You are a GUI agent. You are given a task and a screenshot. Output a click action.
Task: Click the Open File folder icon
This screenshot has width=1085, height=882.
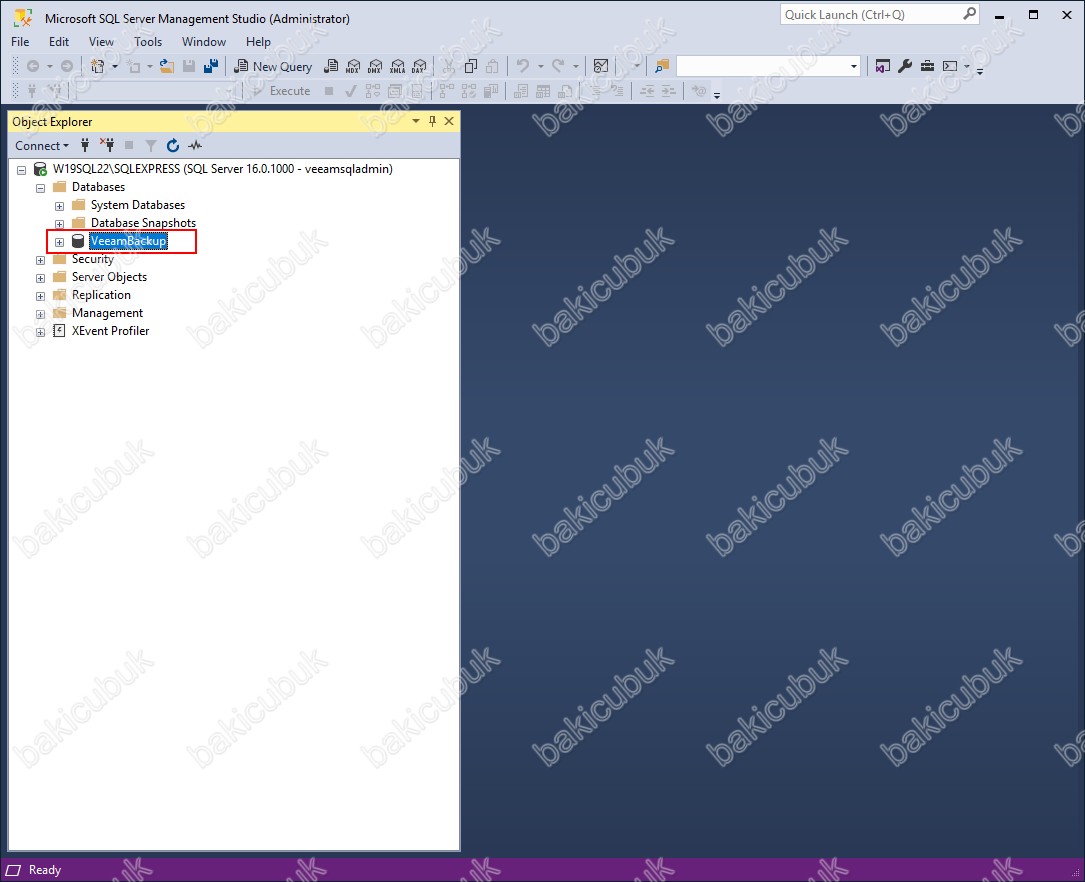pyautogui.click(x=167, y=66)
